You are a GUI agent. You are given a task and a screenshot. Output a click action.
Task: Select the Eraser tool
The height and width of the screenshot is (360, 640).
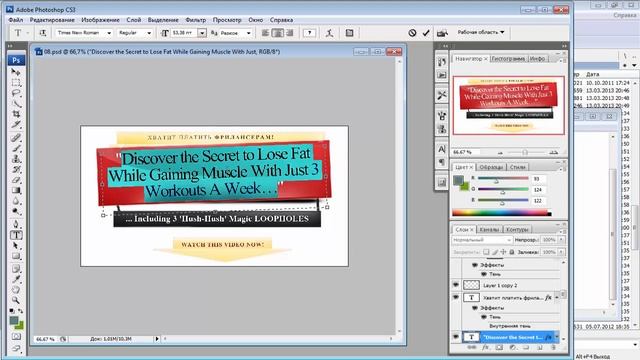click(16, 180)
